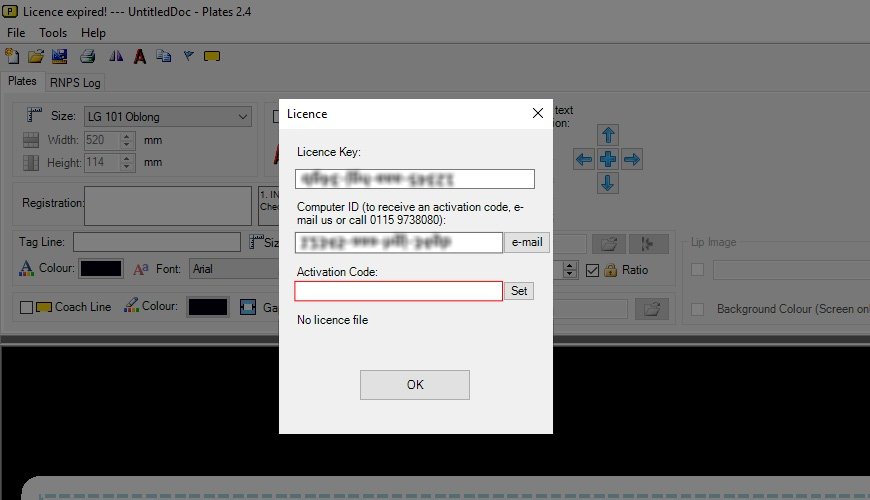Click the folder button in the bottom row
The image size is (870, 500).
(x=652, y=309)
